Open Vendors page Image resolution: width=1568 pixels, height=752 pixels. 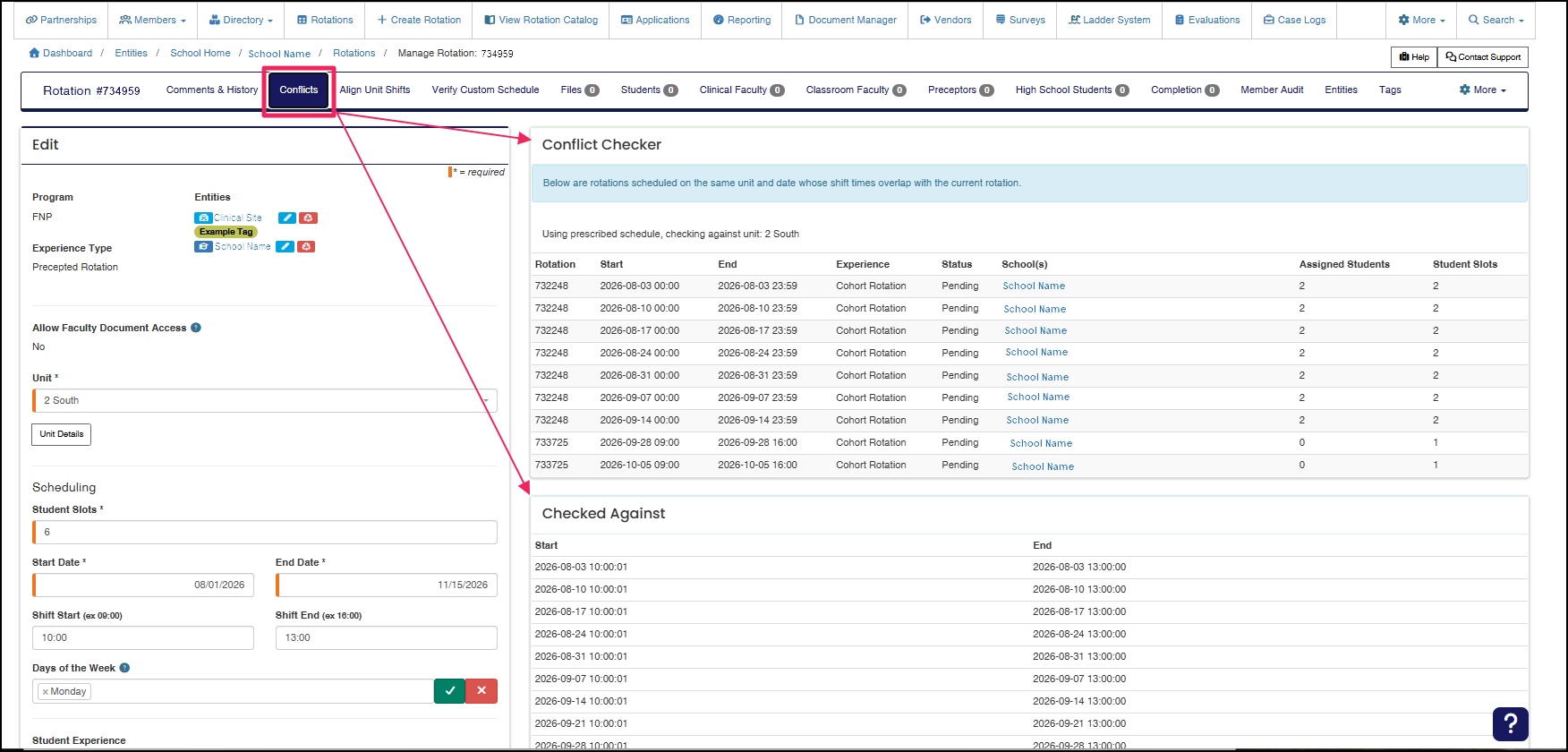(x=945, y=20)
